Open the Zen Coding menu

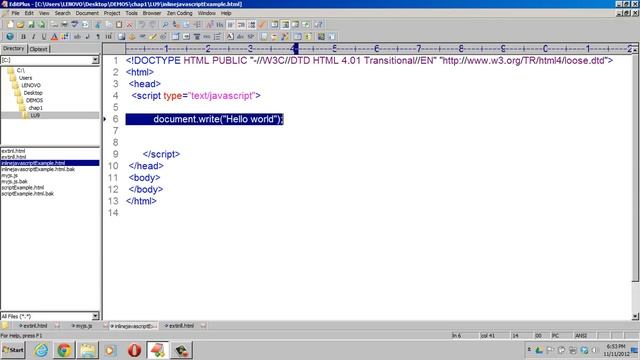point(179,13)
